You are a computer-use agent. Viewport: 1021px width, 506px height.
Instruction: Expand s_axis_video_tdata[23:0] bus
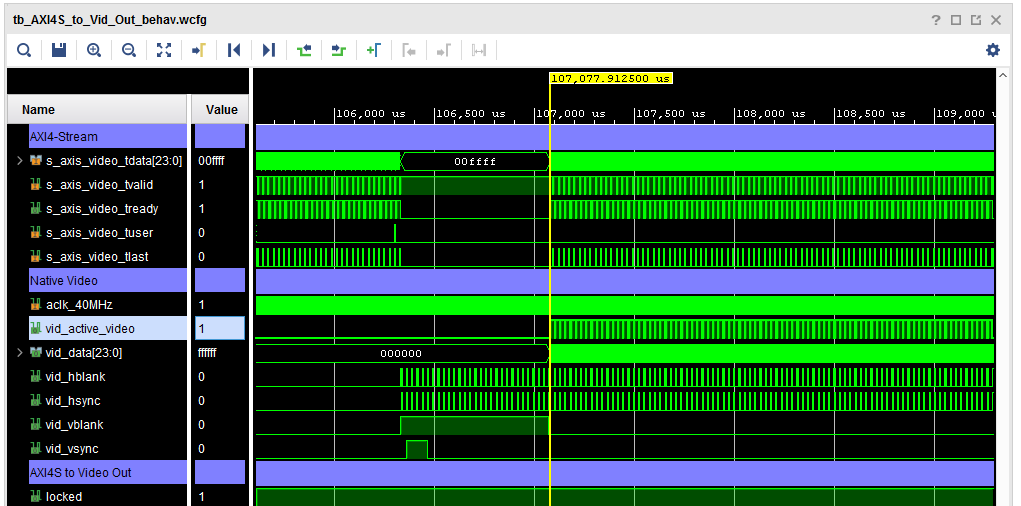[19, 161]
